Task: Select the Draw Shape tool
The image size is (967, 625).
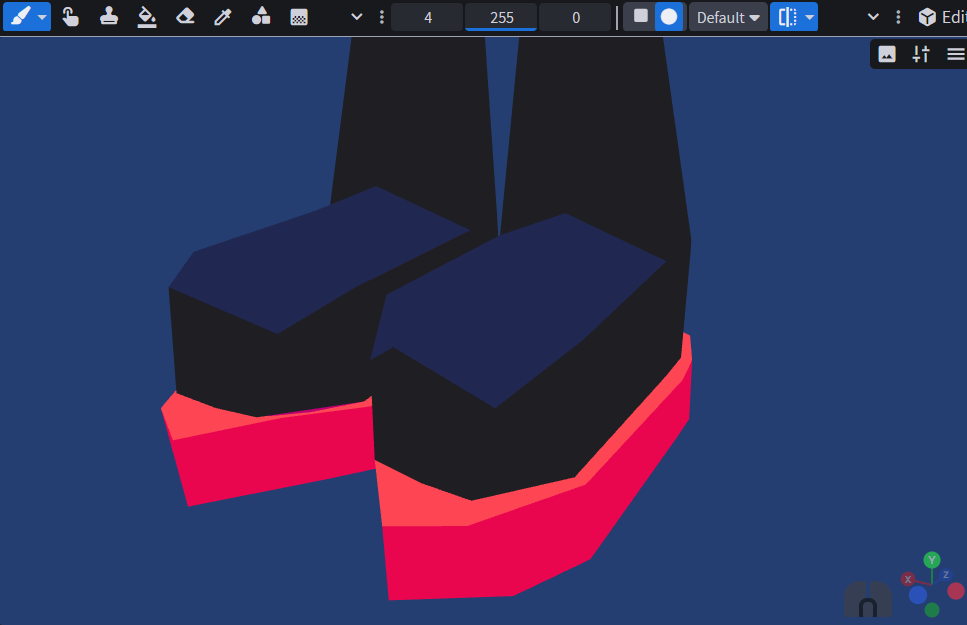Action: point(261,17)
